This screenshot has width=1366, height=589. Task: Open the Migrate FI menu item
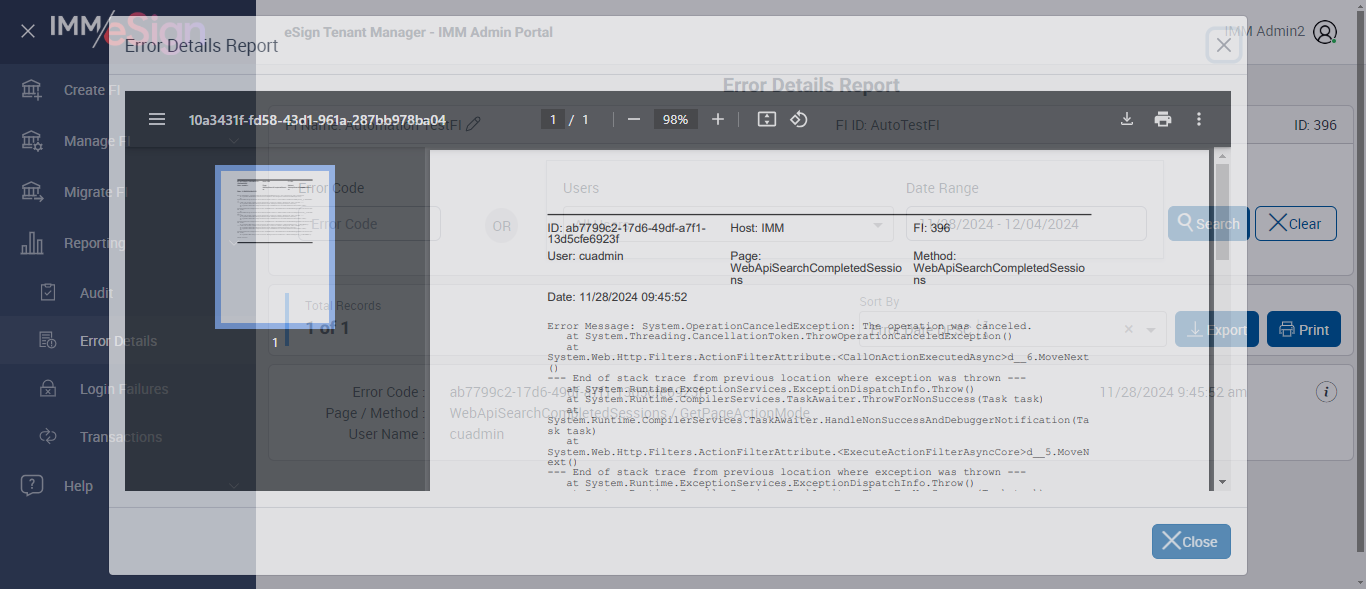tap(95, 192)
